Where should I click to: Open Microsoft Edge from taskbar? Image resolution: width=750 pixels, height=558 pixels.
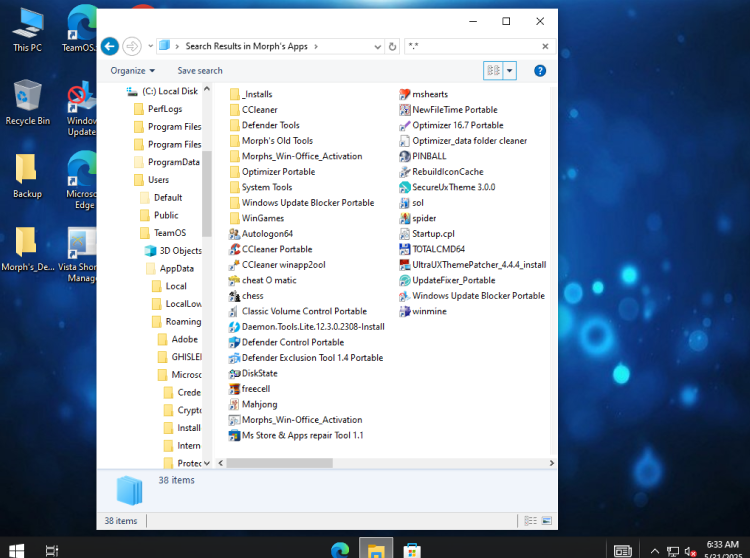click(x=340, y=549)
